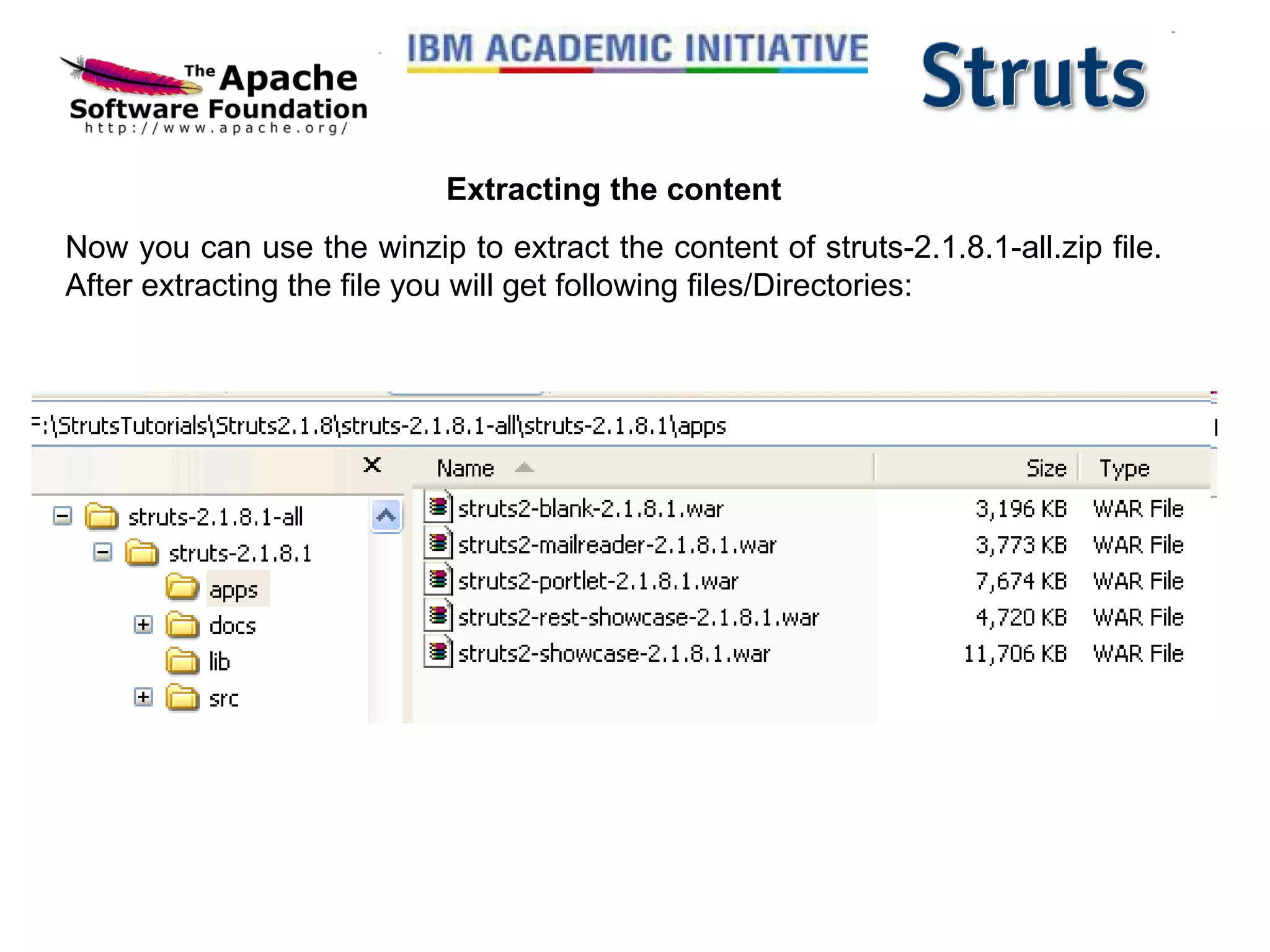The height and width of the screenshot is (952, 1270).
Task: Click WAR File type of struts2-showcase-2.1.8.1 row
Action: (x=1139, y=653)
